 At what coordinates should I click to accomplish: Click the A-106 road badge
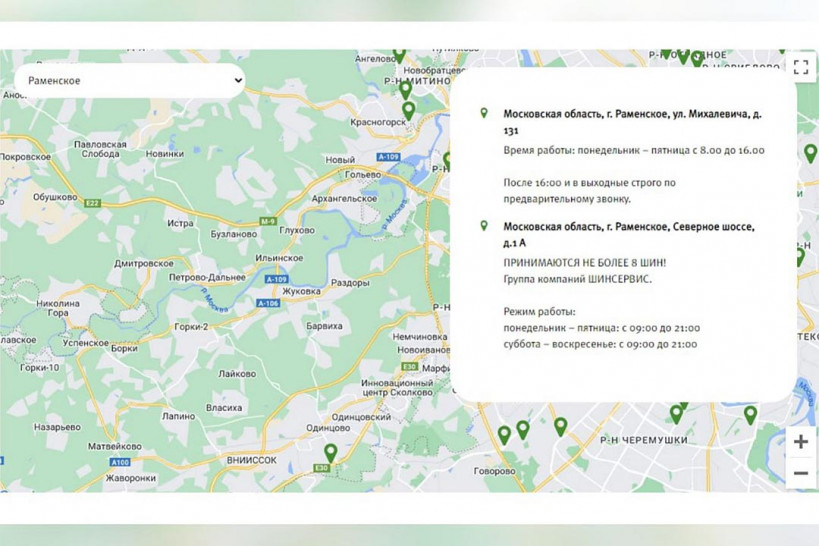coord(268,303)
